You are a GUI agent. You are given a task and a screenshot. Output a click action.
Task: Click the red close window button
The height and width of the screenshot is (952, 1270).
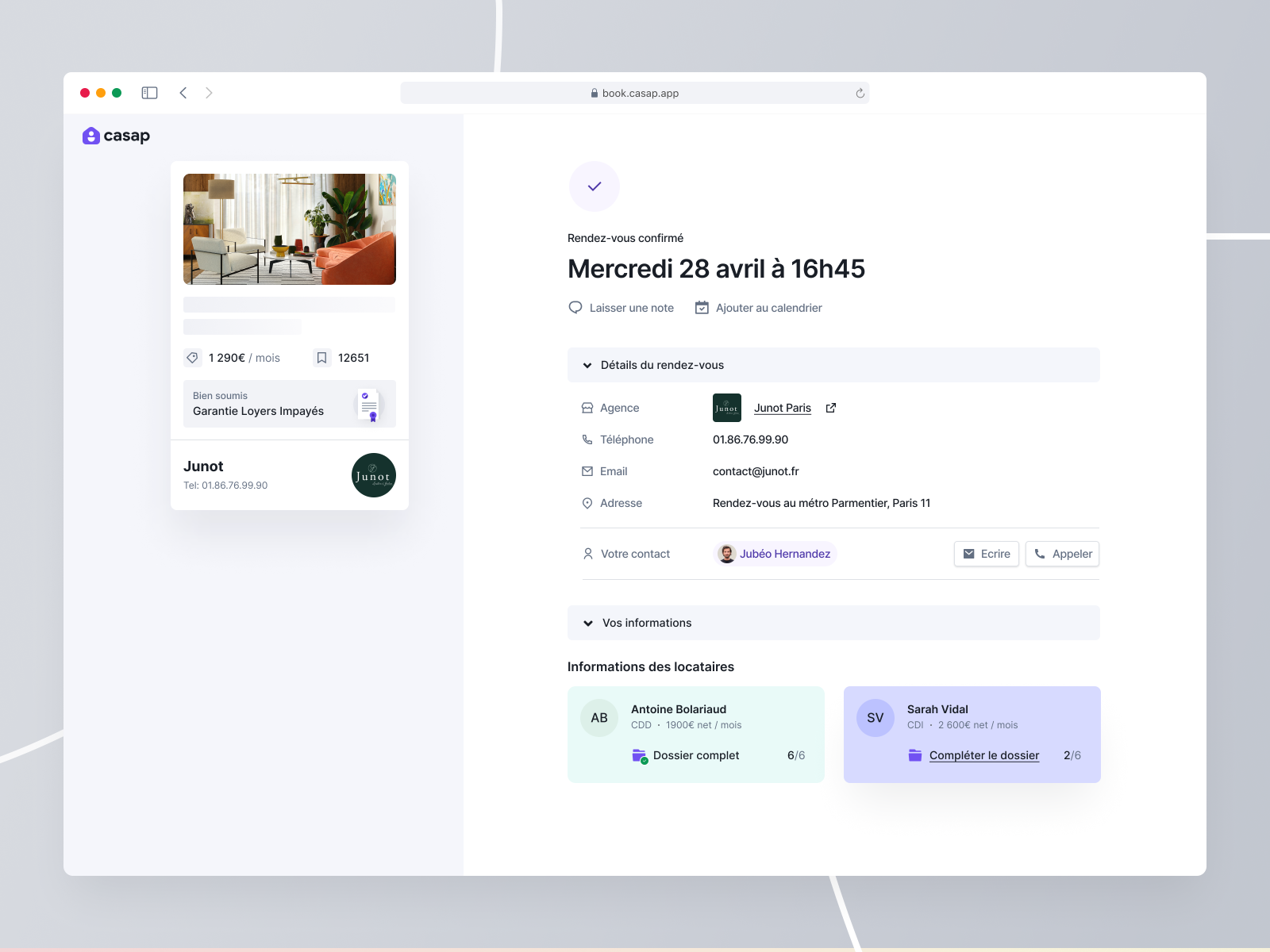[85, 93]
